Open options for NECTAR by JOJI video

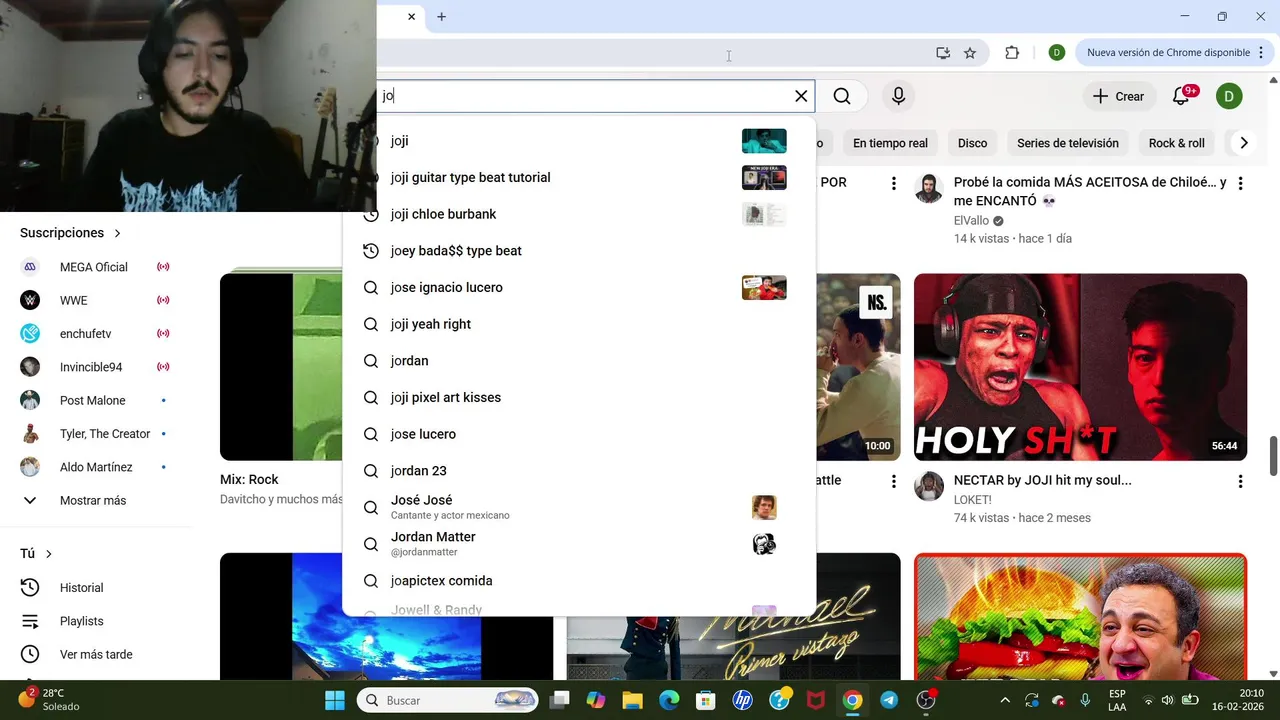click(x=1240, y=481)
